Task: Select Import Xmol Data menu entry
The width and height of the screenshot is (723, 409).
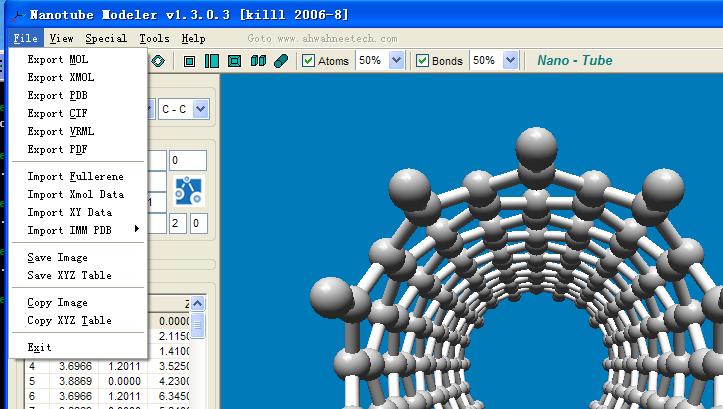Action: [78, 195]
